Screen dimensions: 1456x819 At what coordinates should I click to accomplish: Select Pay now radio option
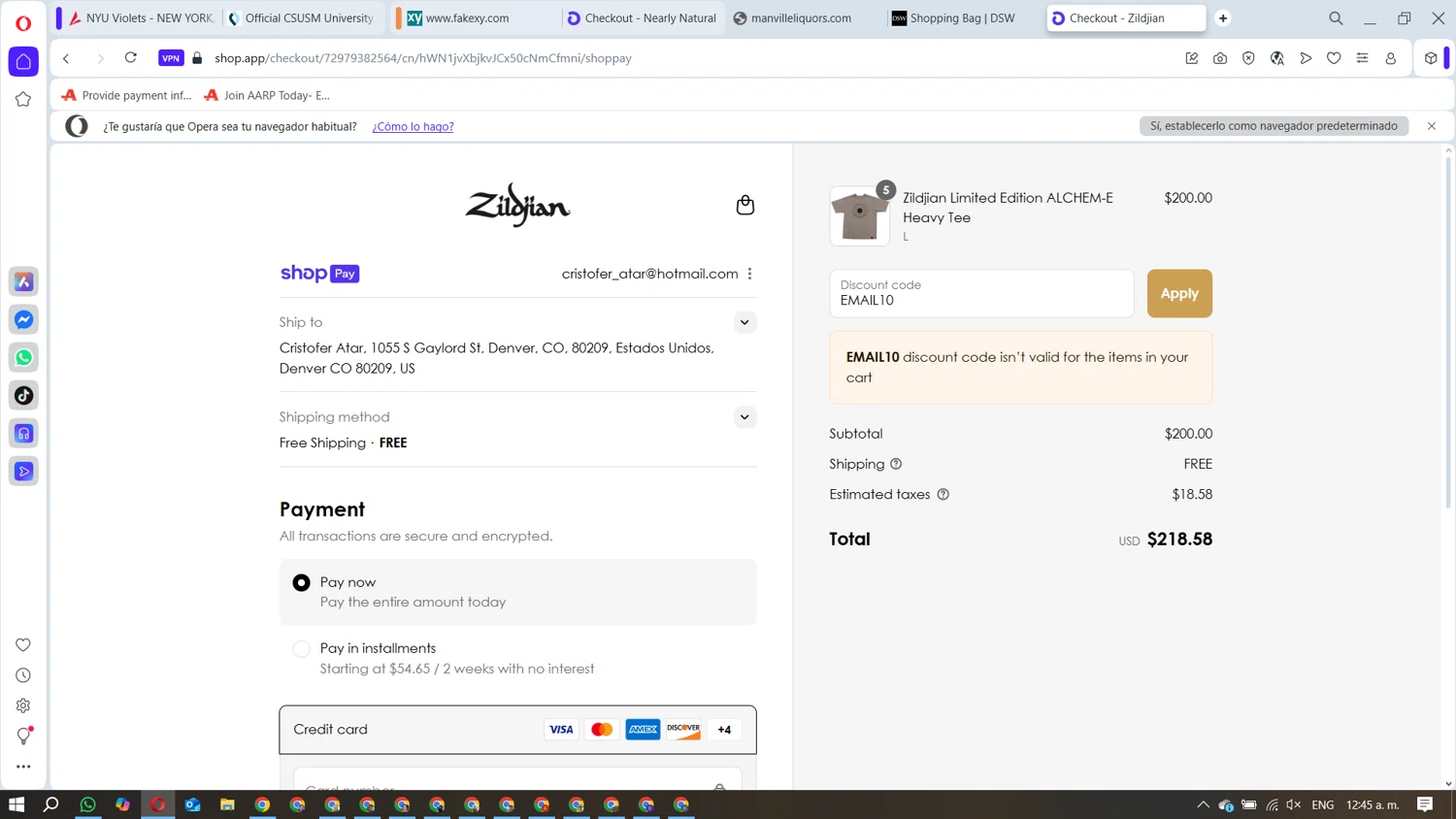point(301,582)
